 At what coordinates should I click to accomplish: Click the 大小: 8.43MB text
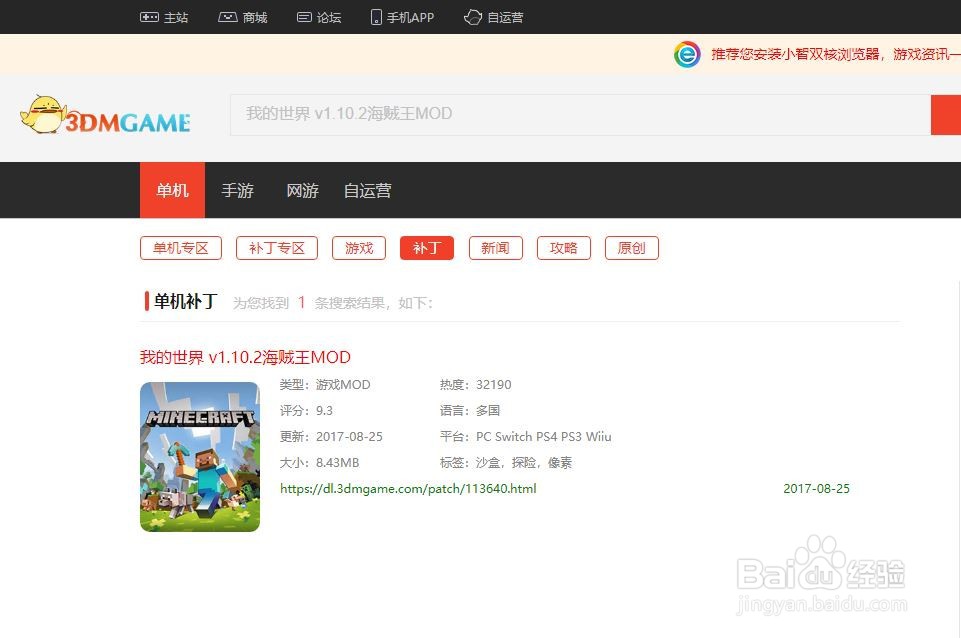coord(319,463)
